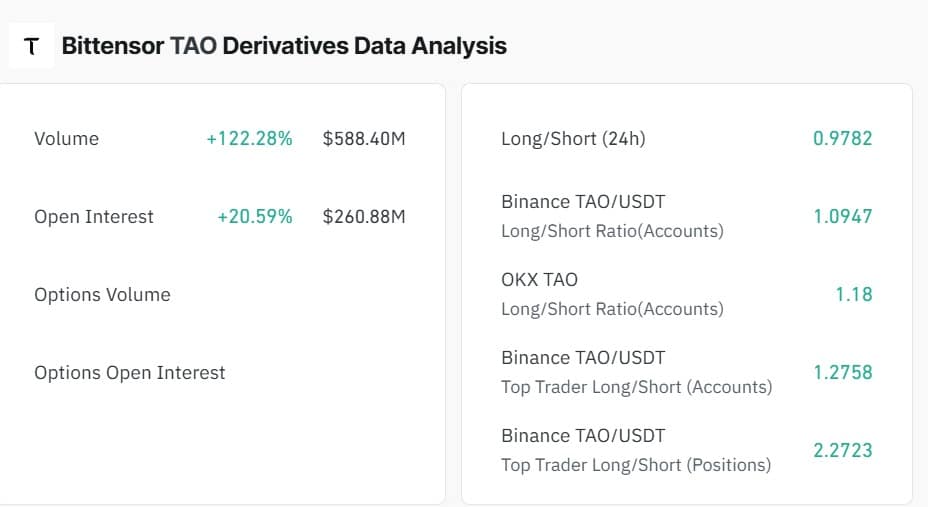The image size is (928, 507).
Task: Click the Bittensor TAO Derivatives Data Analysis heading
Action: coord(284,46)
